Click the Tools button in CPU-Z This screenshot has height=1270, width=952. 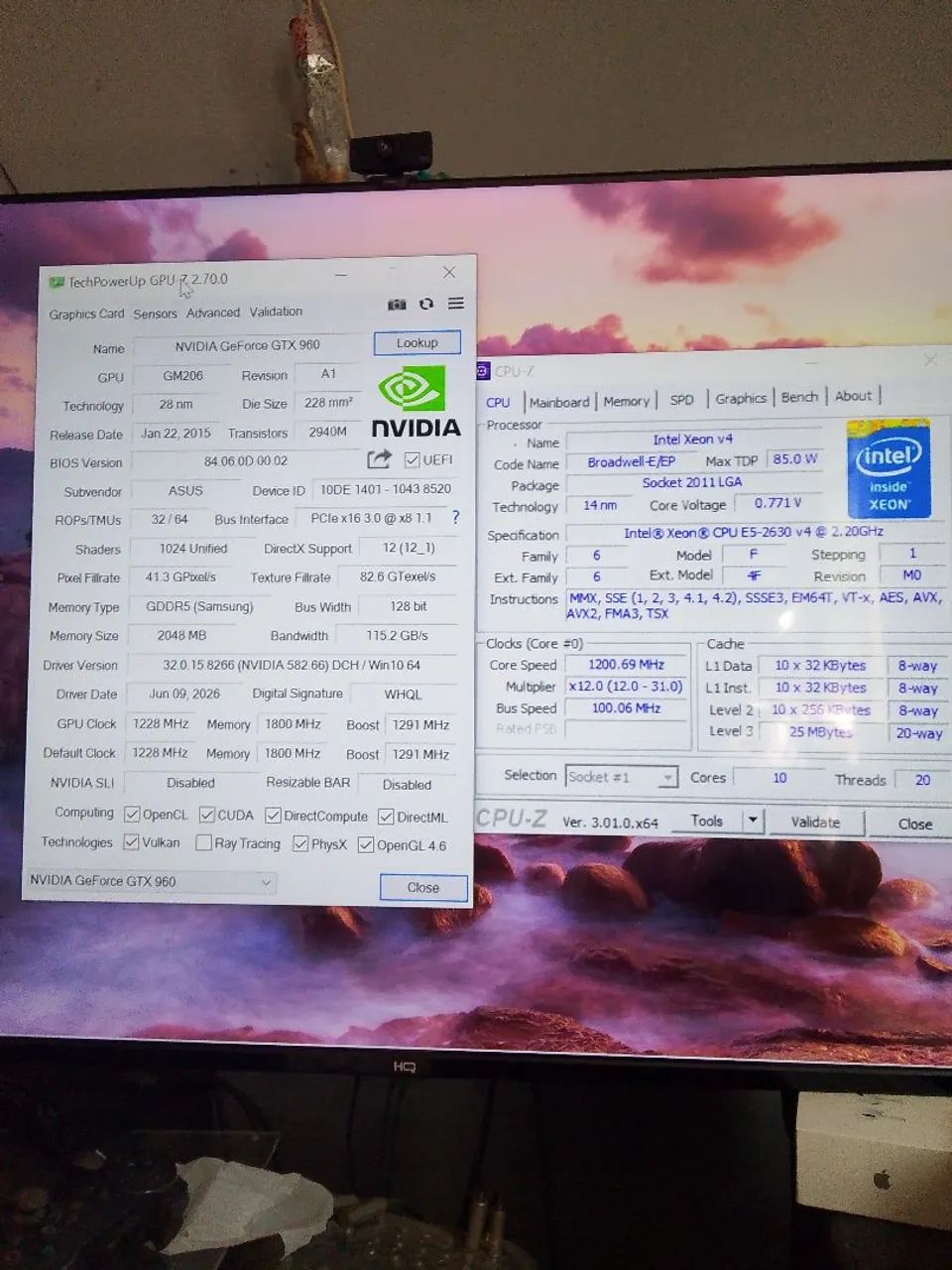[707, 821]
